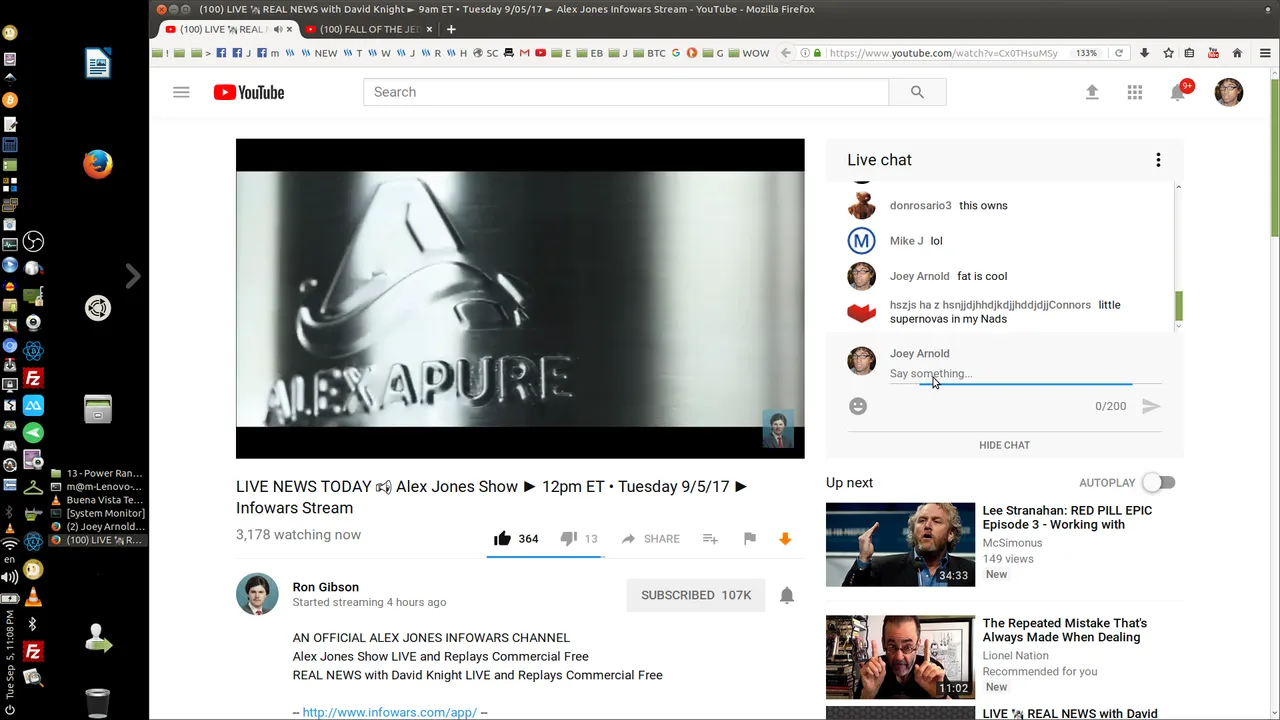Open the zoom level 133% indicator
The height and width of the screenshot is (720, 1280).
pos(1087,53)
